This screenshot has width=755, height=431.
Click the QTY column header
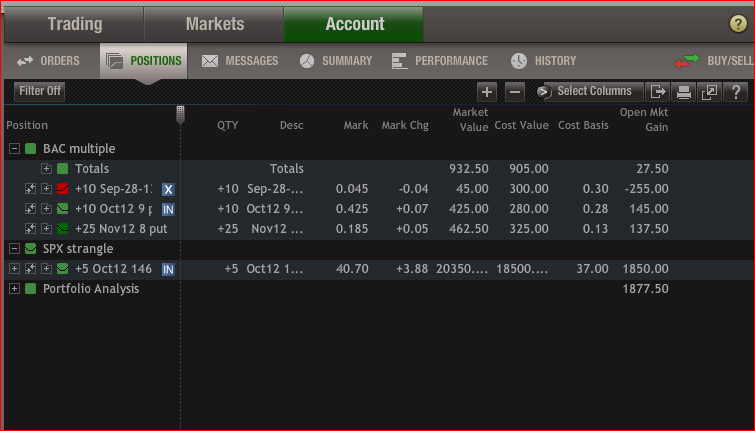pos(228,125)
